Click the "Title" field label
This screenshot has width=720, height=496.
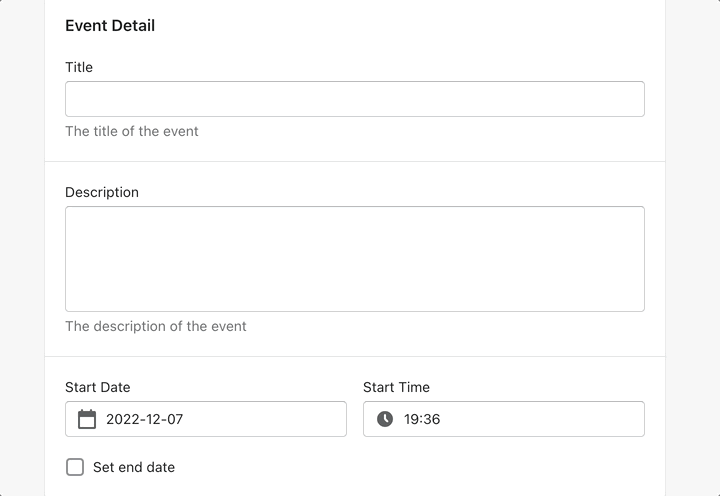(79, 67)
